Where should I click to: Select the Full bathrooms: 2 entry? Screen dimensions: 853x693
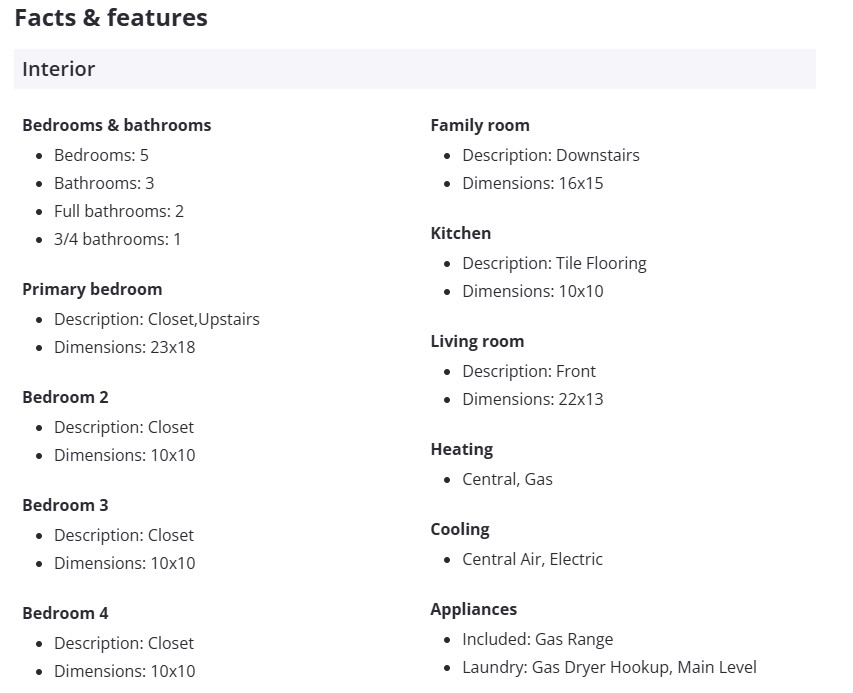(x=119, y=211)
